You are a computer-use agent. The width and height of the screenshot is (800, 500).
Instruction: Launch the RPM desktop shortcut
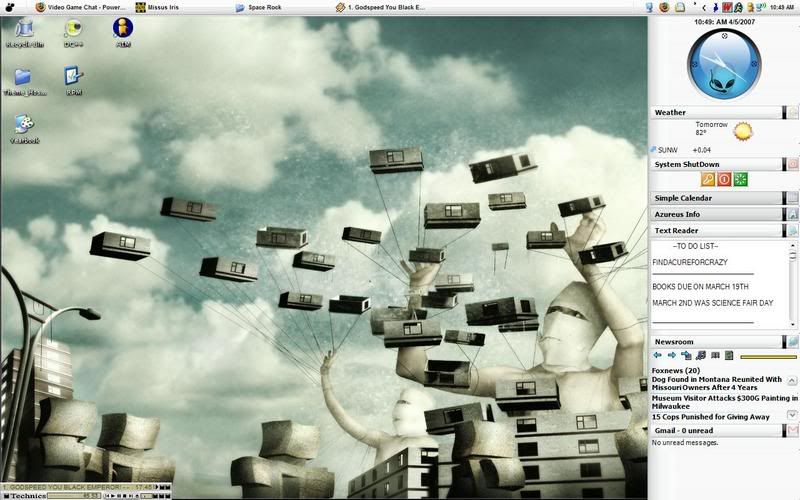pos(73,82)
